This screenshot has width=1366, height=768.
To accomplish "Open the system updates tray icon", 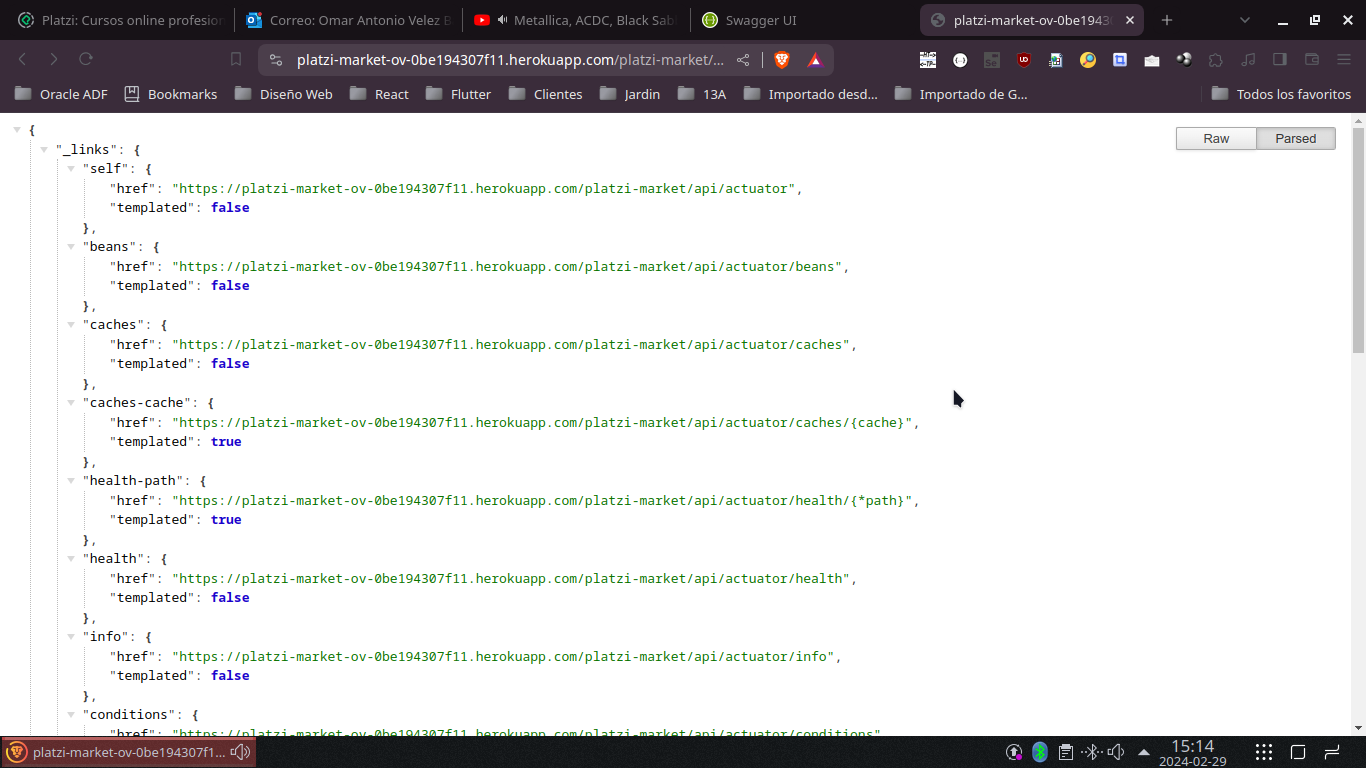I will (1013, 752).
